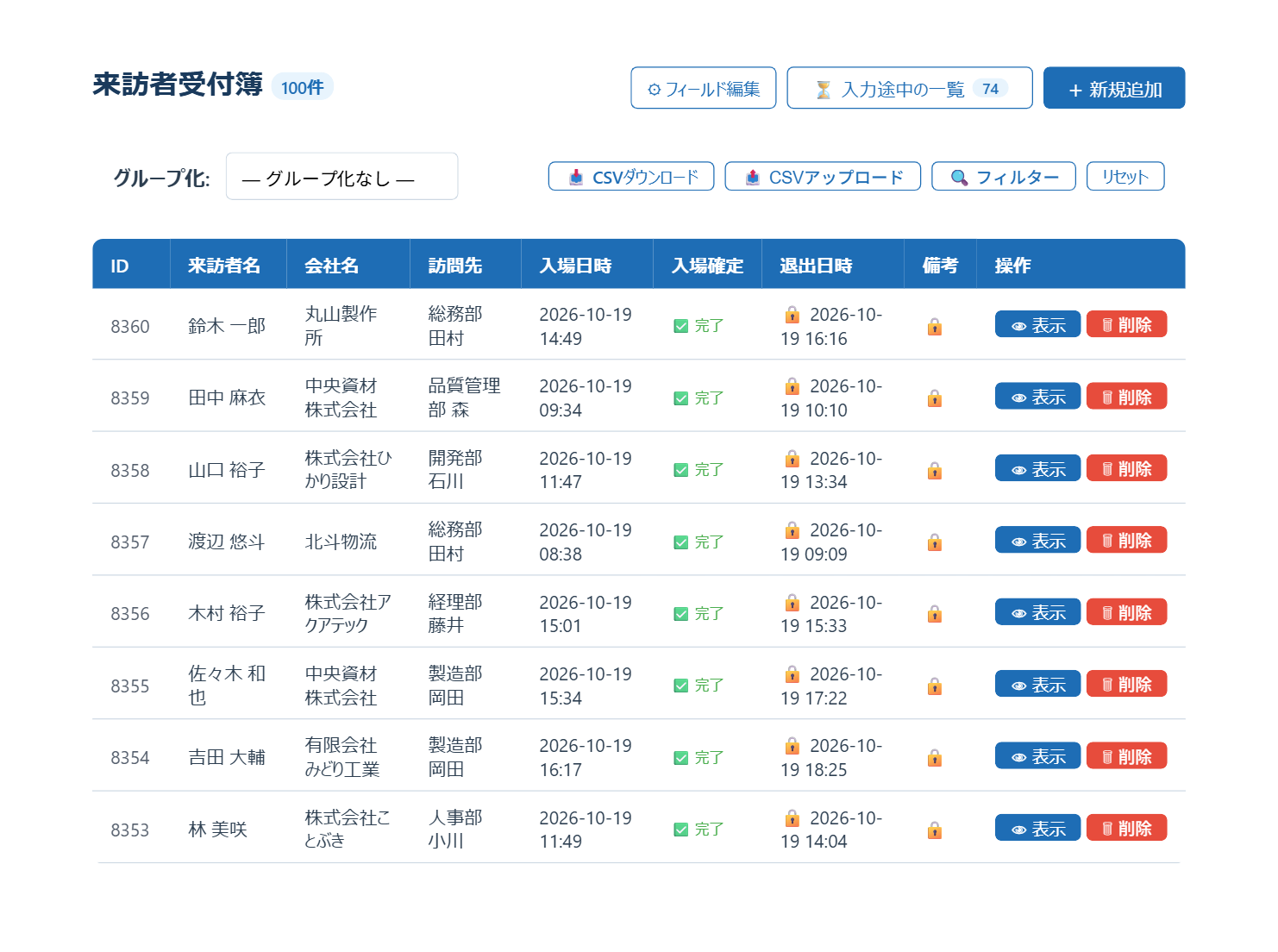Click the 退出日時 lock icon for 渡辺 悠斗

click(x=792, y=529)
